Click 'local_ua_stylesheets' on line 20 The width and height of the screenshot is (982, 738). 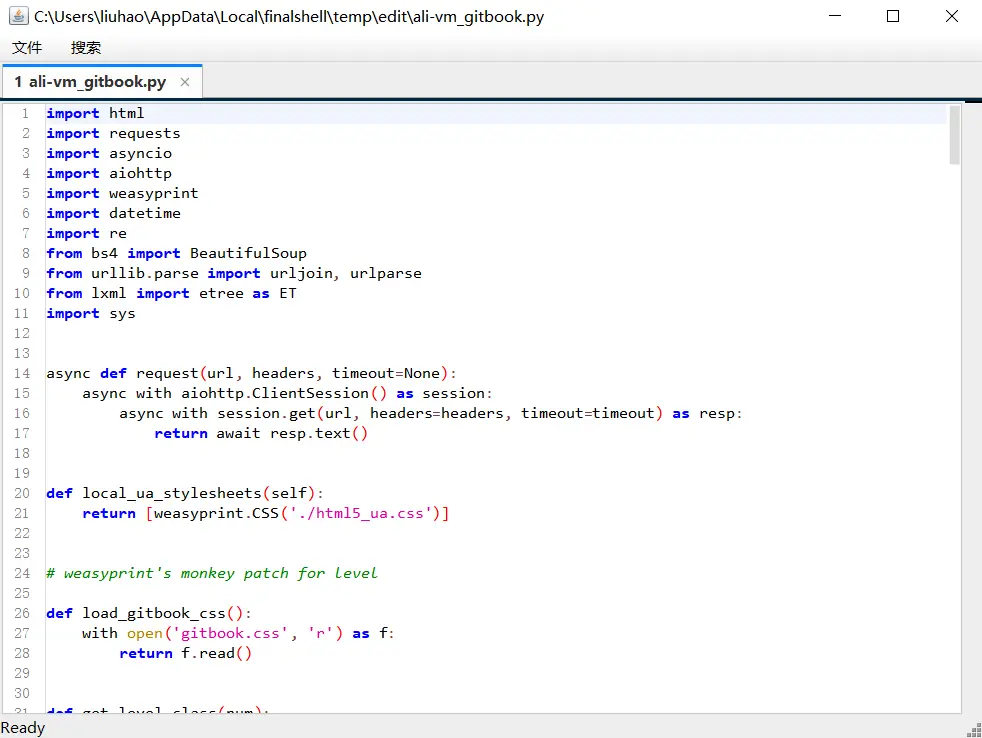click(x=172, y=494)
